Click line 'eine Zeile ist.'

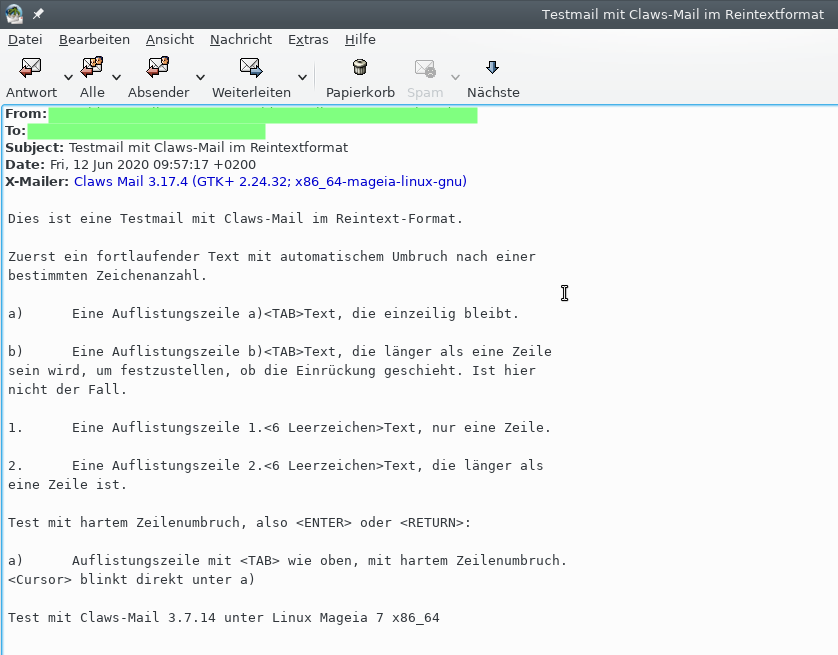coord(67,485)
